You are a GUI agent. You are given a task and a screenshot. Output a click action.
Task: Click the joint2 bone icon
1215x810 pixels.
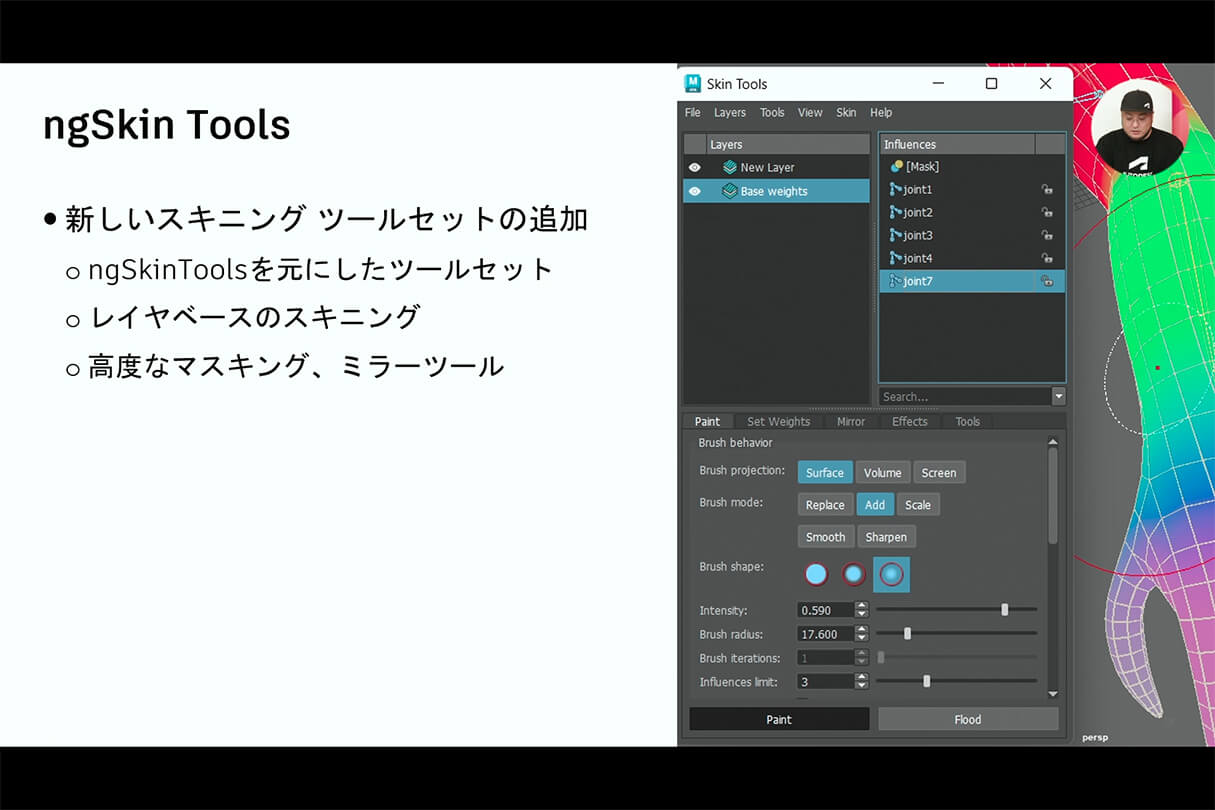(x=896, y=213)
